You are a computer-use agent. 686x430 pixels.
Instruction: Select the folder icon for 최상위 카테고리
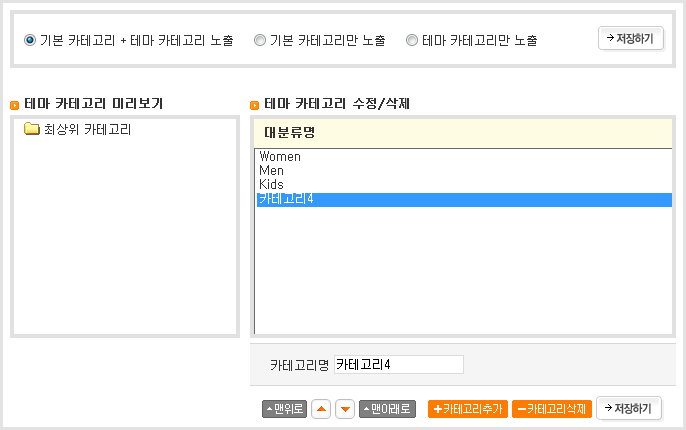click(x=31, y=129)
